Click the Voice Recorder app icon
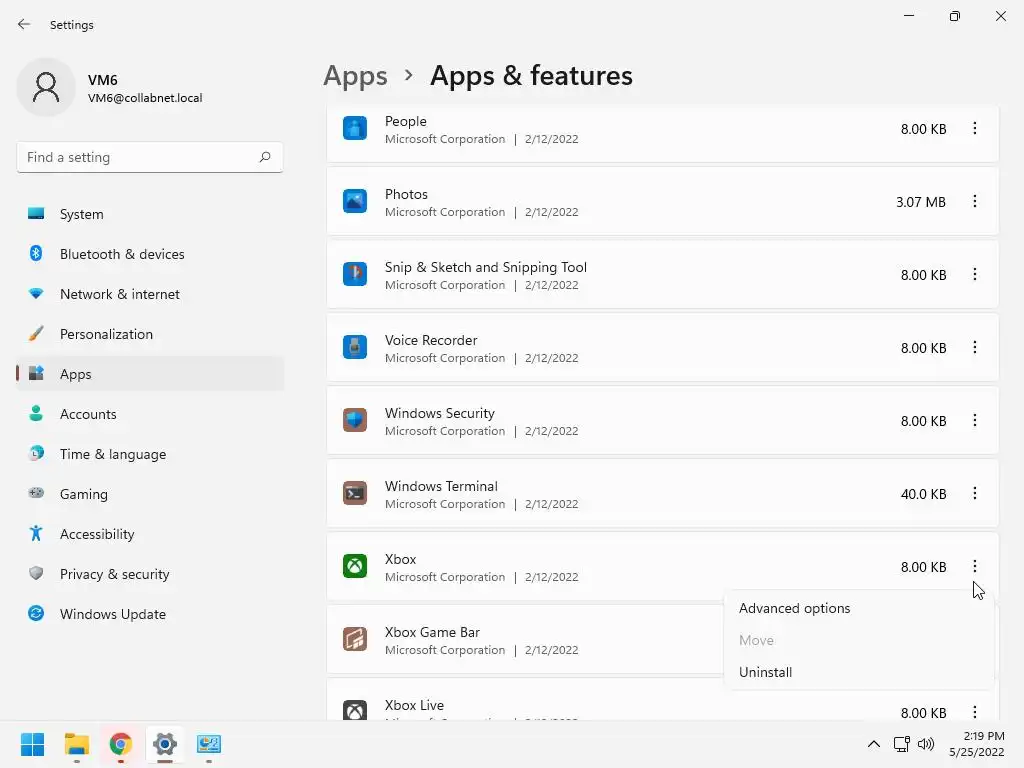 [x=355, y=347]
